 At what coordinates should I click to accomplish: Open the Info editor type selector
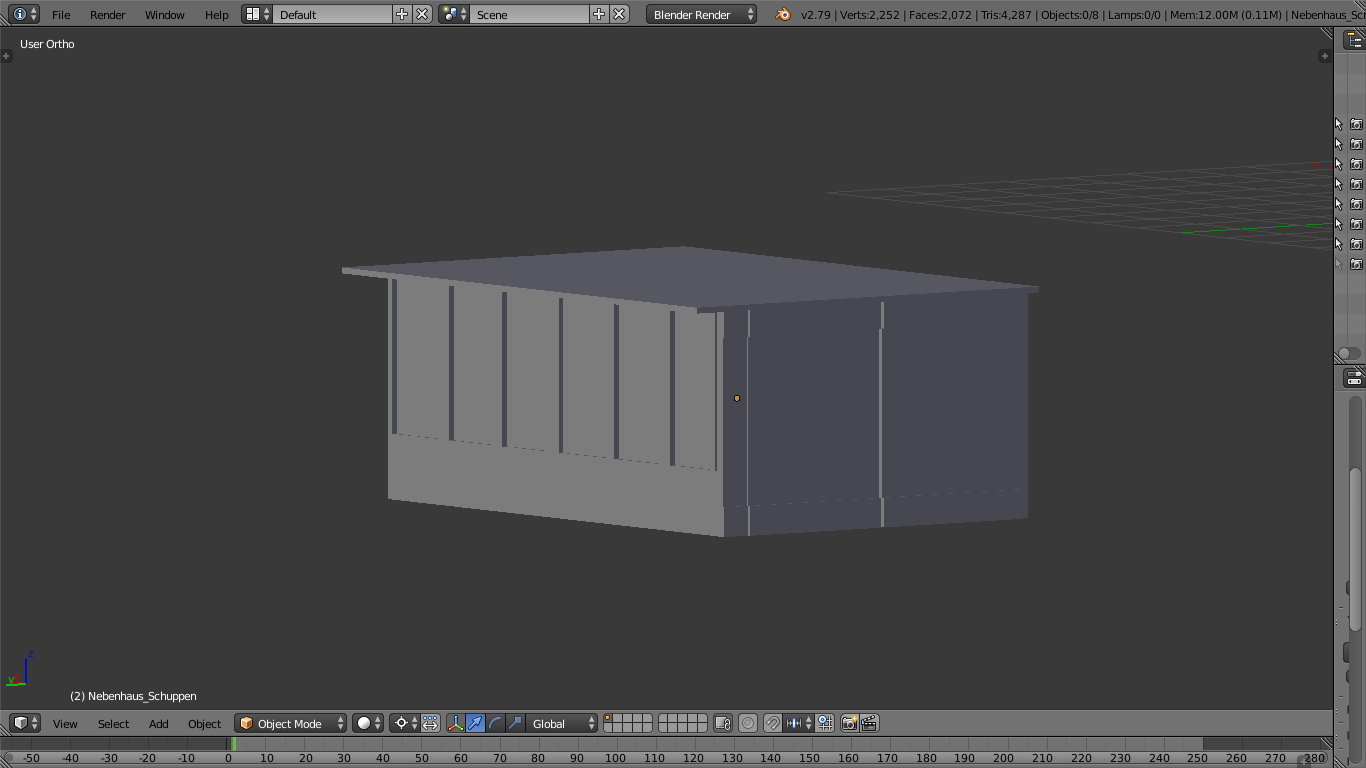coord(26,14)
